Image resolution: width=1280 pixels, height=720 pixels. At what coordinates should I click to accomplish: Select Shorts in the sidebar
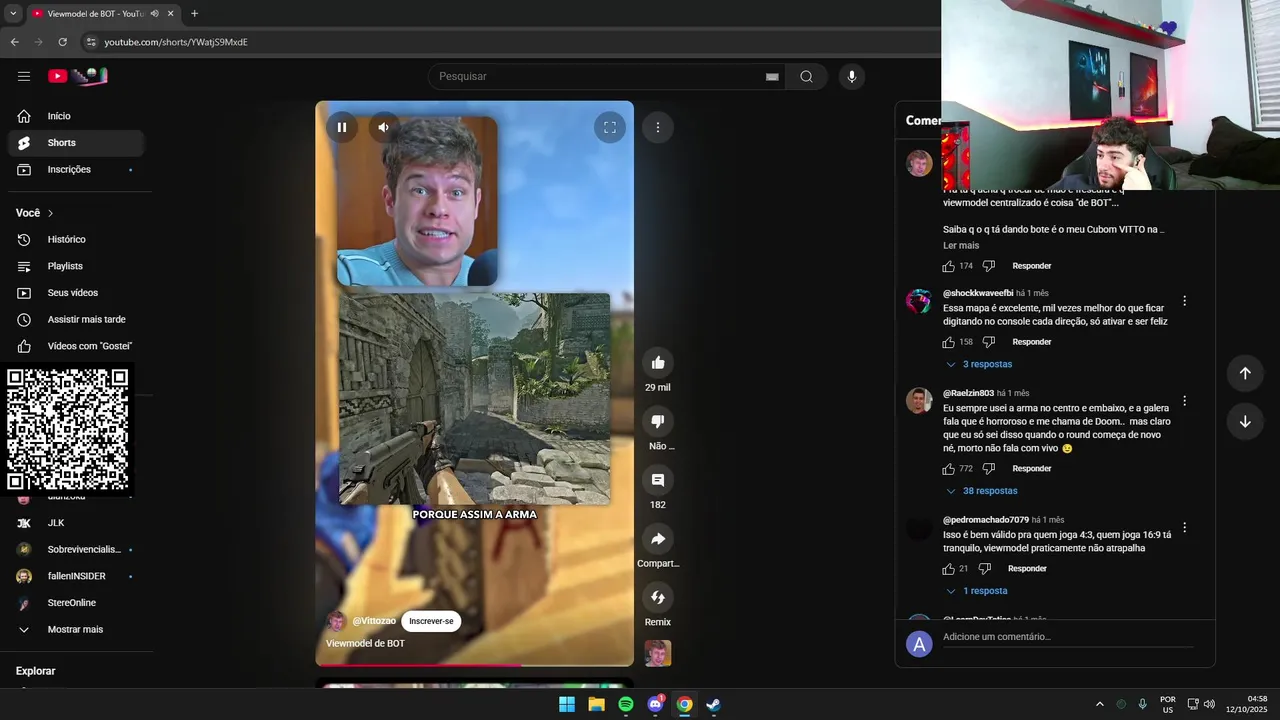coord(76,143)
